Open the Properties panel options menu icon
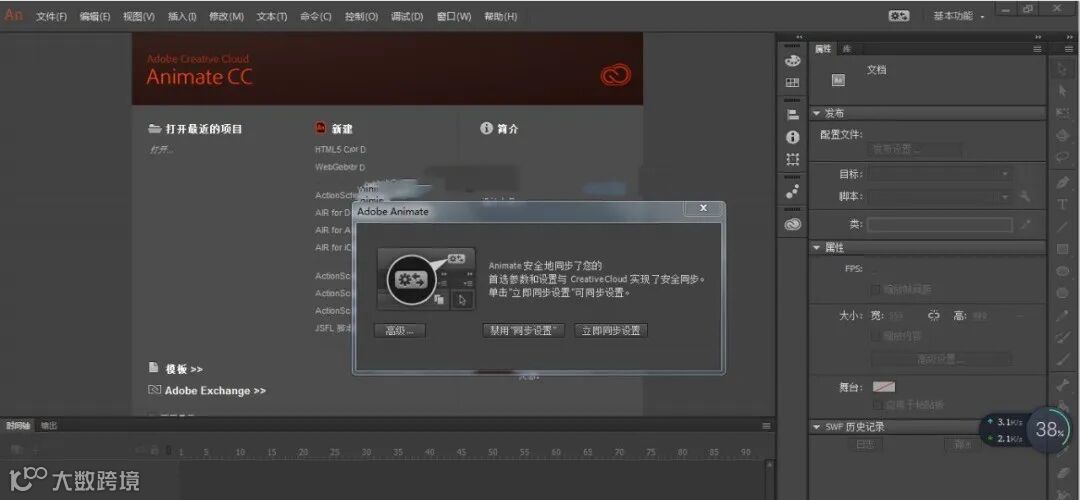This screenshot has height=500, width=1080. point(1037,49)
